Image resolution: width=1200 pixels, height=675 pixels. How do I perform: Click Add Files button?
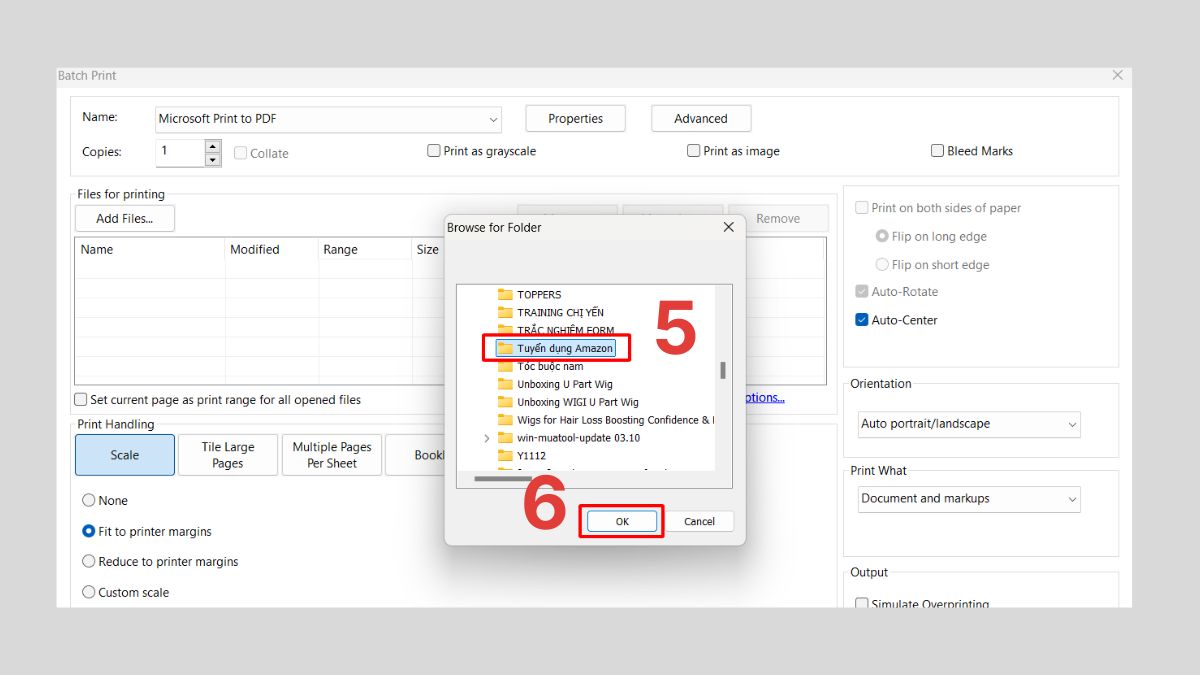pos(125,219)
